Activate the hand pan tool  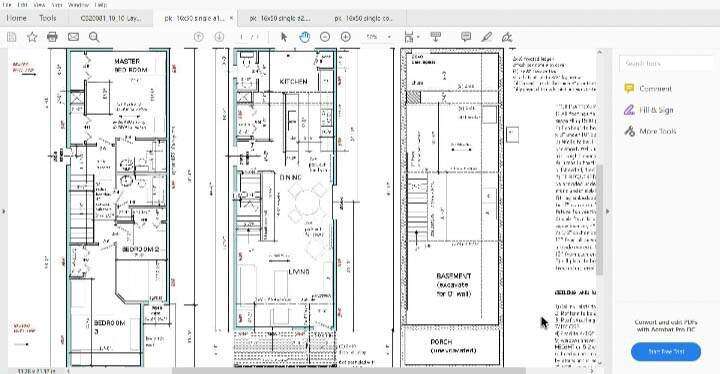(x=304, y=37)
